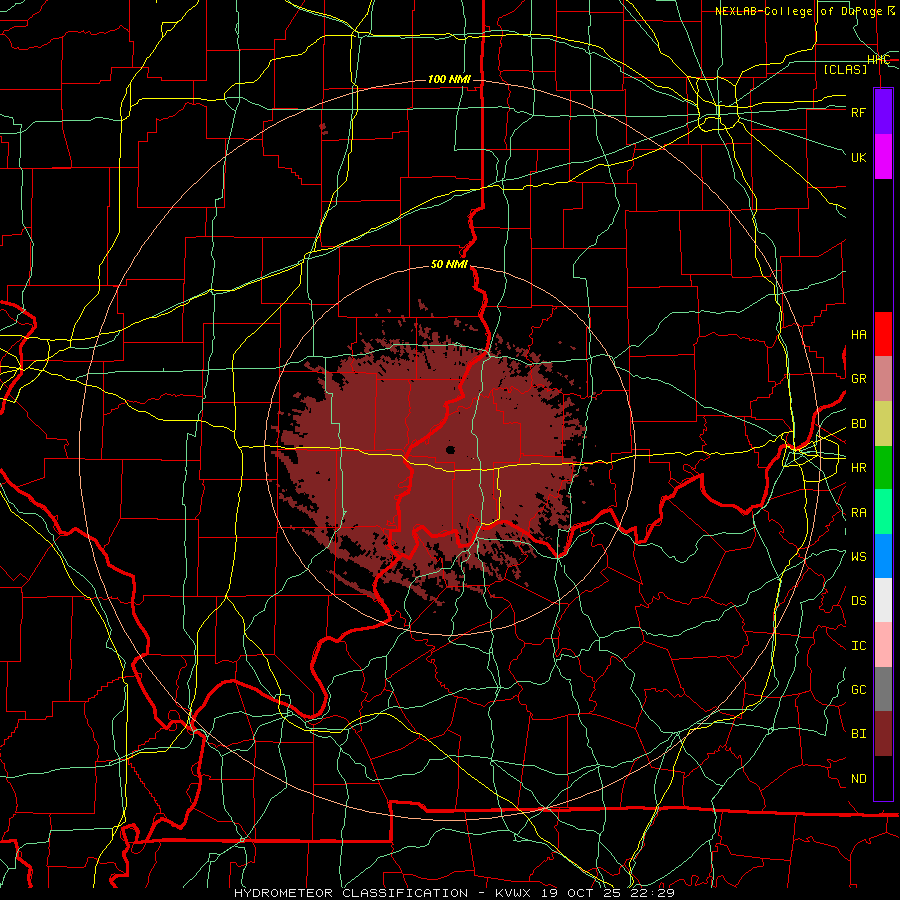Click the blue WS legend color swatch

pos(883,556)
